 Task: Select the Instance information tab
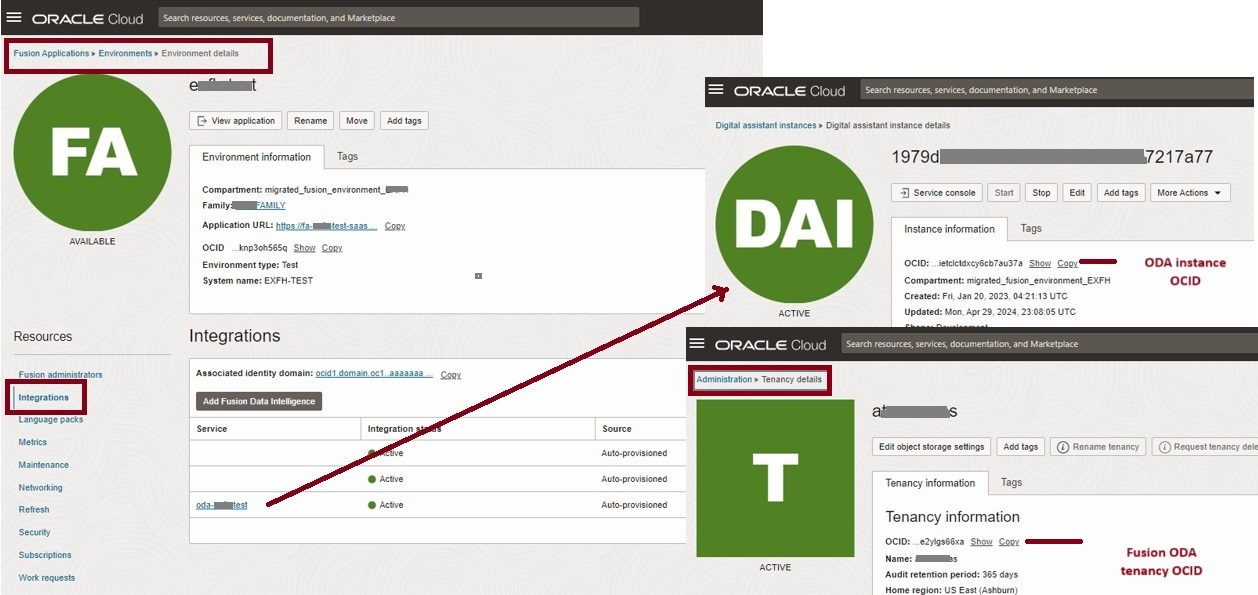click(949, 229)
